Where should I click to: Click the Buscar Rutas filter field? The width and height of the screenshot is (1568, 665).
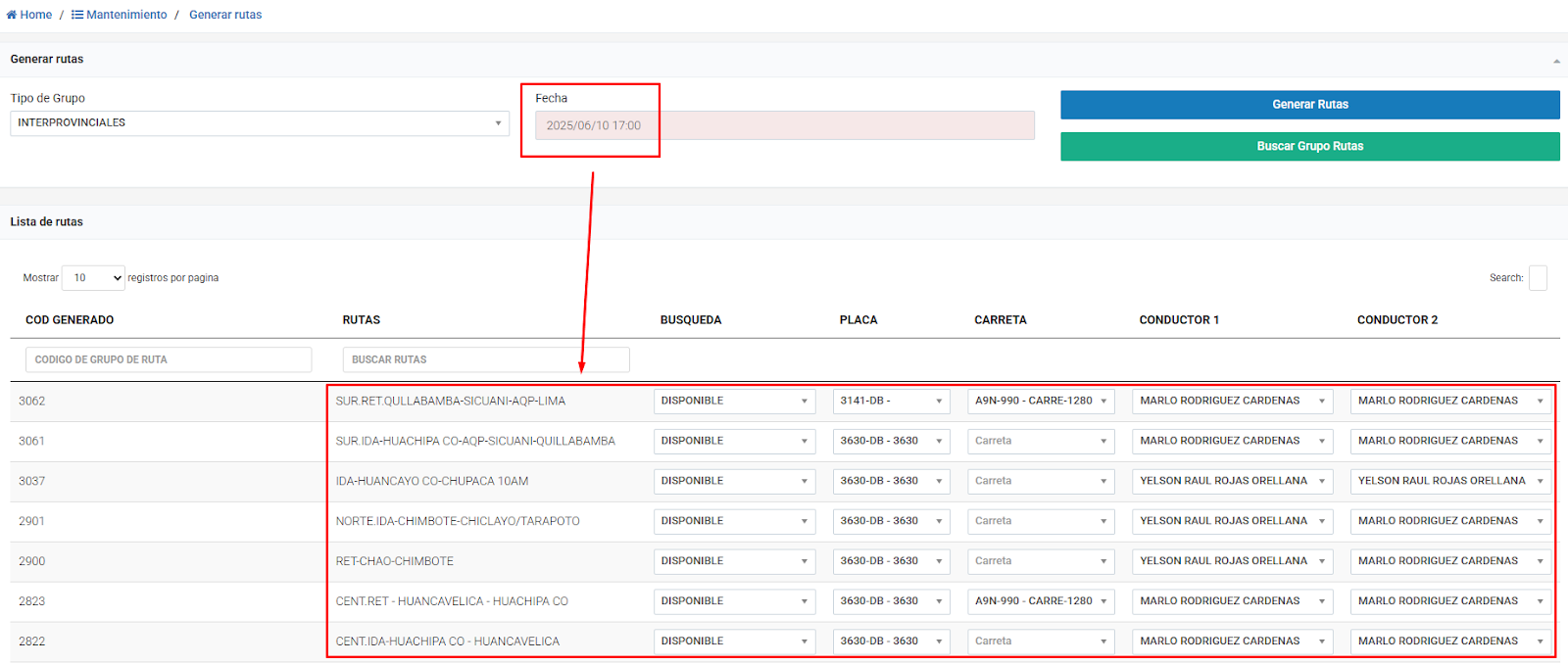485,359
